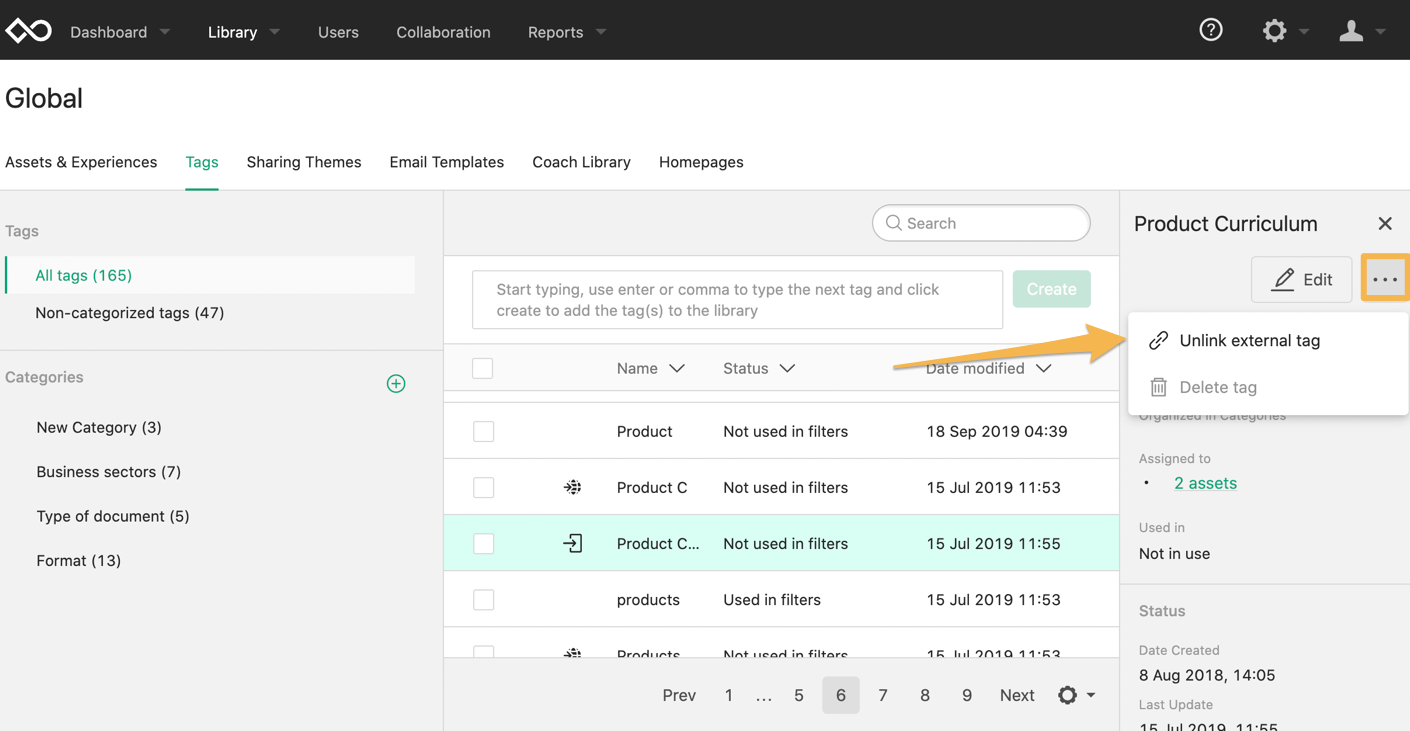Select New Category (3)
1410x731 pixels.
pos(99,427)
